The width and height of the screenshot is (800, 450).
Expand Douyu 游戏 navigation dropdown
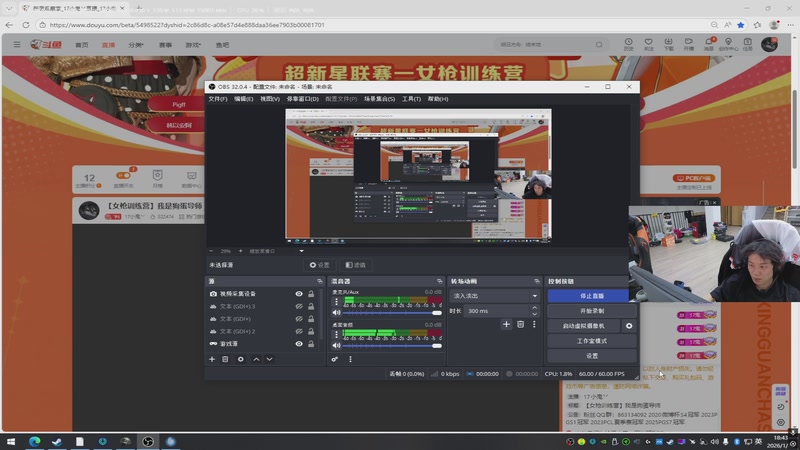point(193,45)
